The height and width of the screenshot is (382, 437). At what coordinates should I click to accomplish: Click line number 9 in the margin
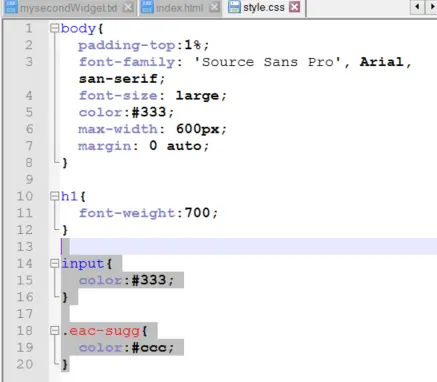click(29, 179)
